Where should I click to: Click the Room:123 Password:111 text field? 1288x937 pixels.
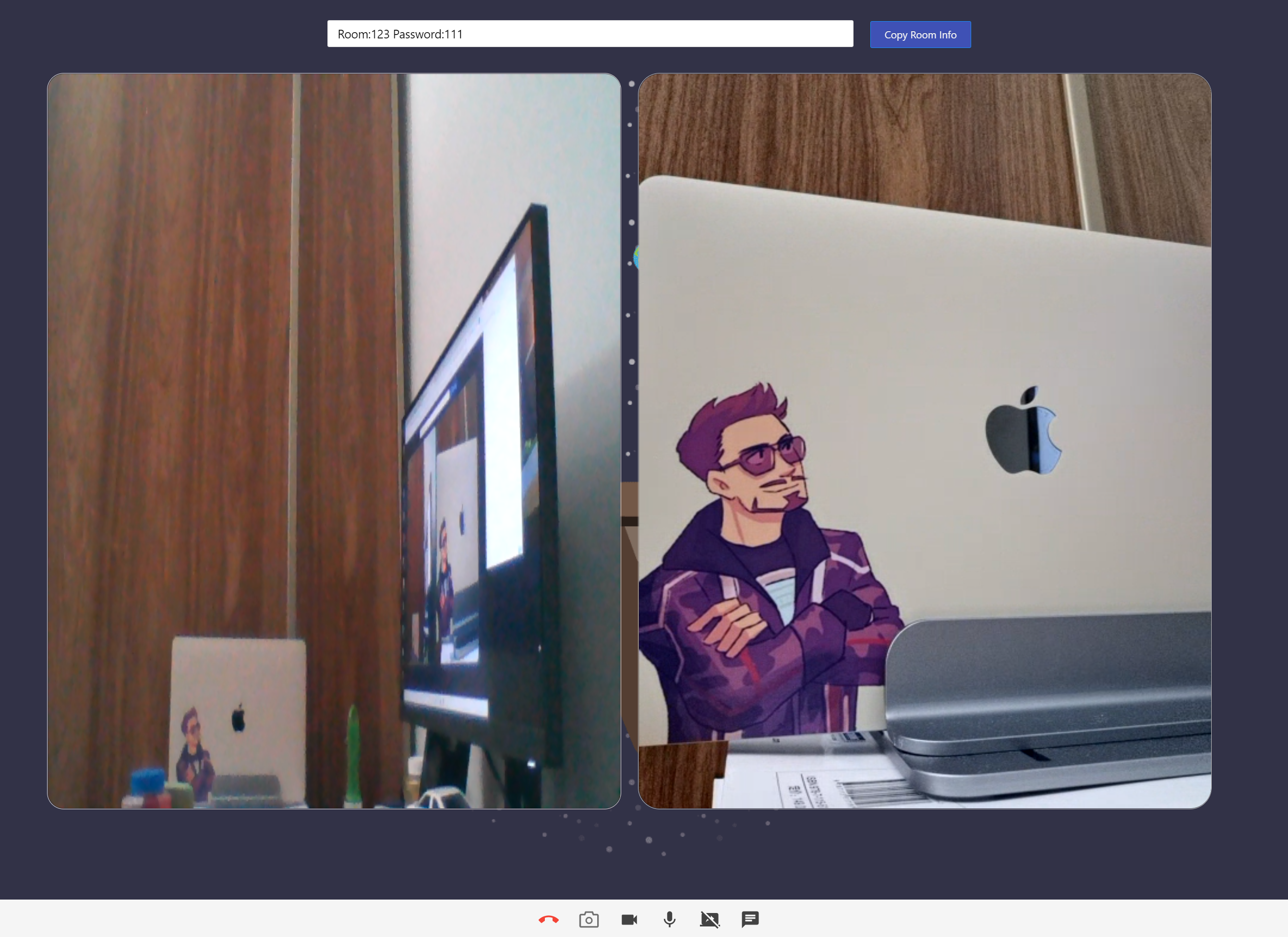(x=590, y=34)
